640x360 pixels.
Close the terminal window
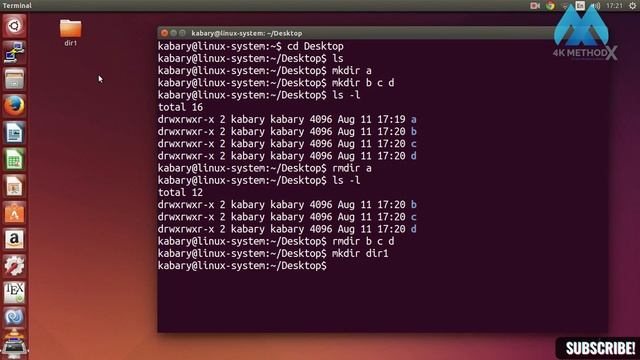point(164,33)
